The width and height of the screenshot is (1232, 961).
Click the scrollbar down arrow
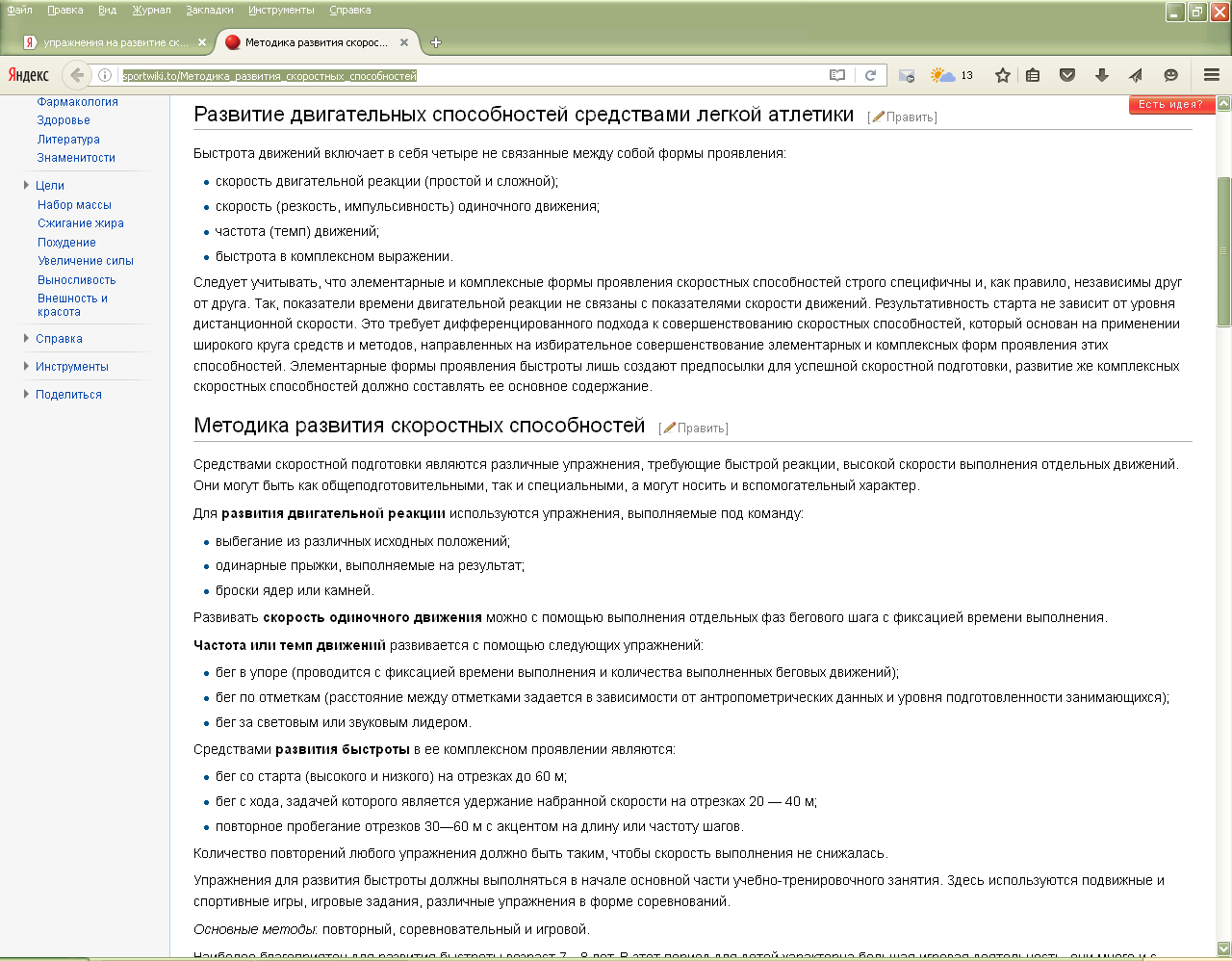click(1224, 948)
